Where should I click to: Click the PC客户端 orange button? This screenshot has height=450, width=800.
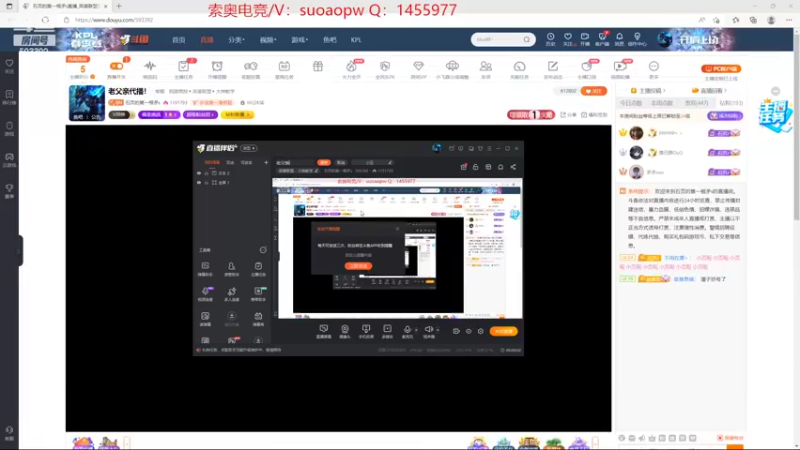point(721,68)
